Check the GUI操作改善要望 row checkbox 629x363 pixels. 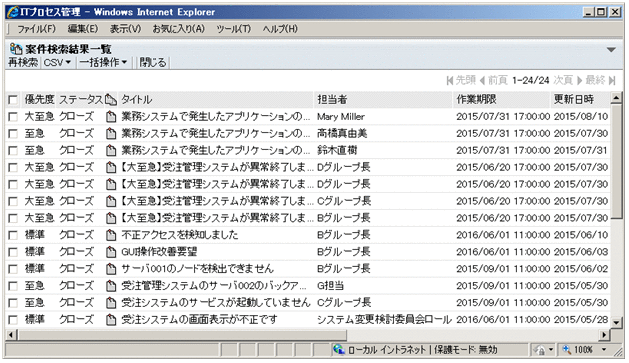(x=13, y=252)
